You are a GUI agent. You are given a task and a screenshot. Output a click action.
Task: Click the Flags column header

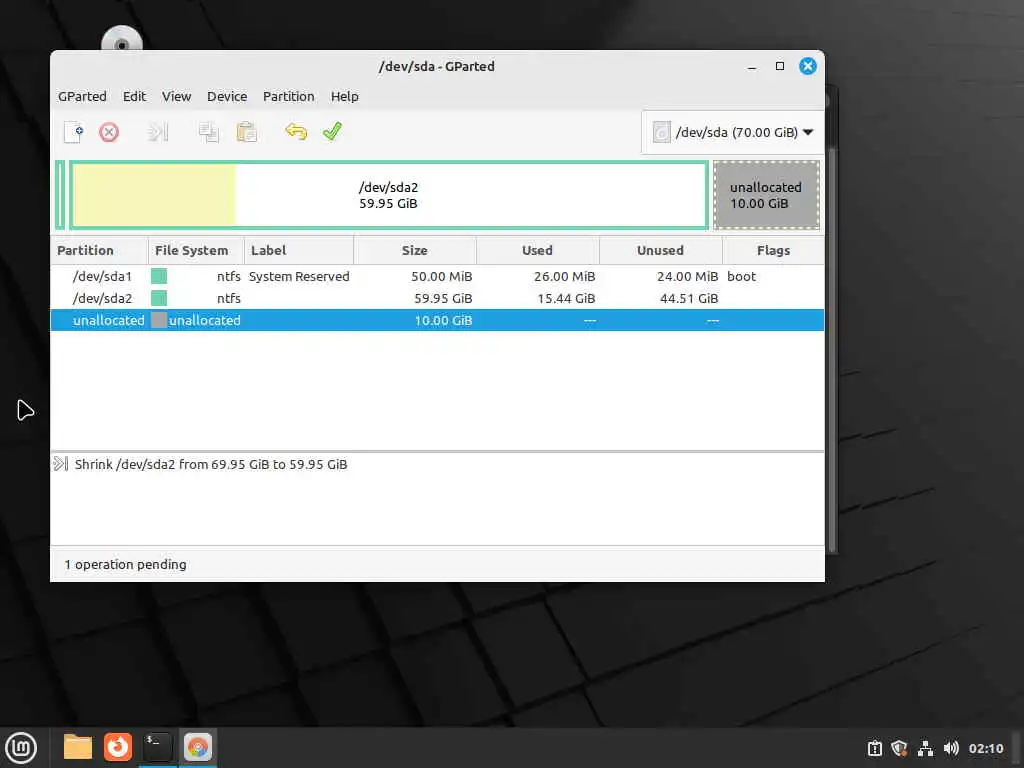(x=773, y=251)
